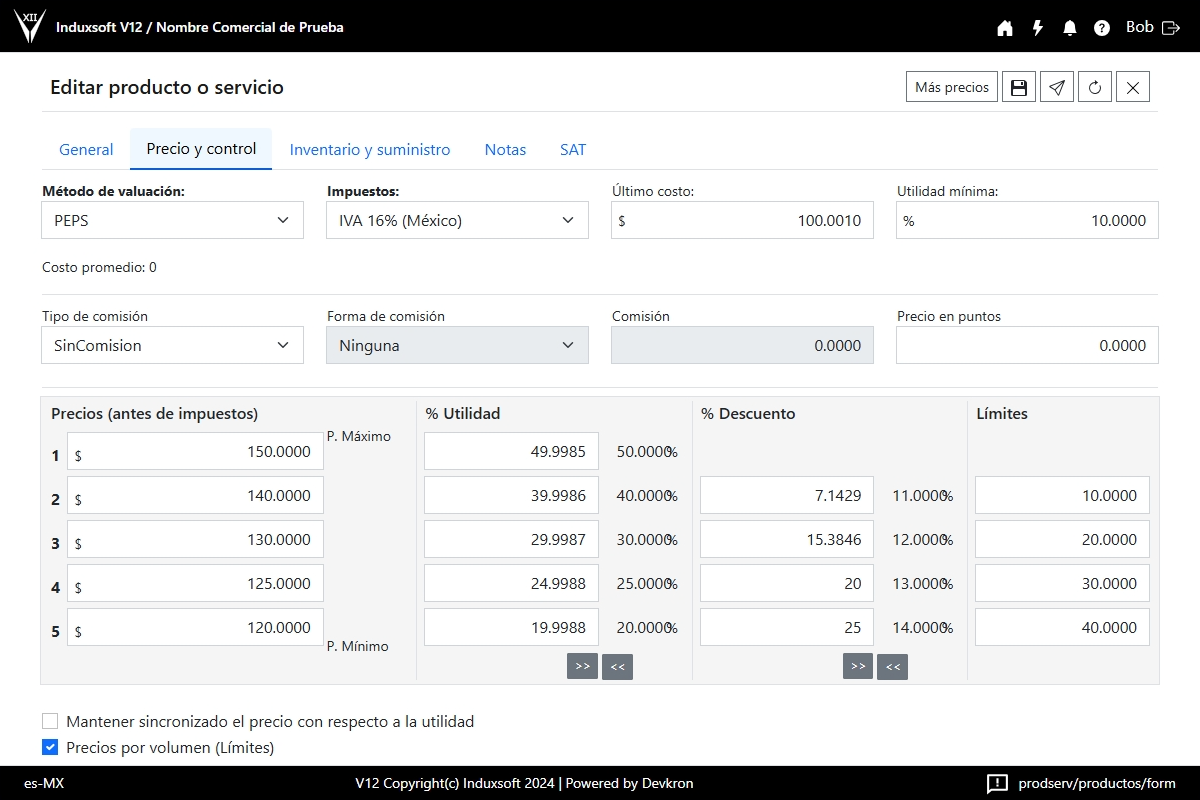1200x800 pixels.
Task: Expand the Impuestos dropdown
Action: click(457, 220)
